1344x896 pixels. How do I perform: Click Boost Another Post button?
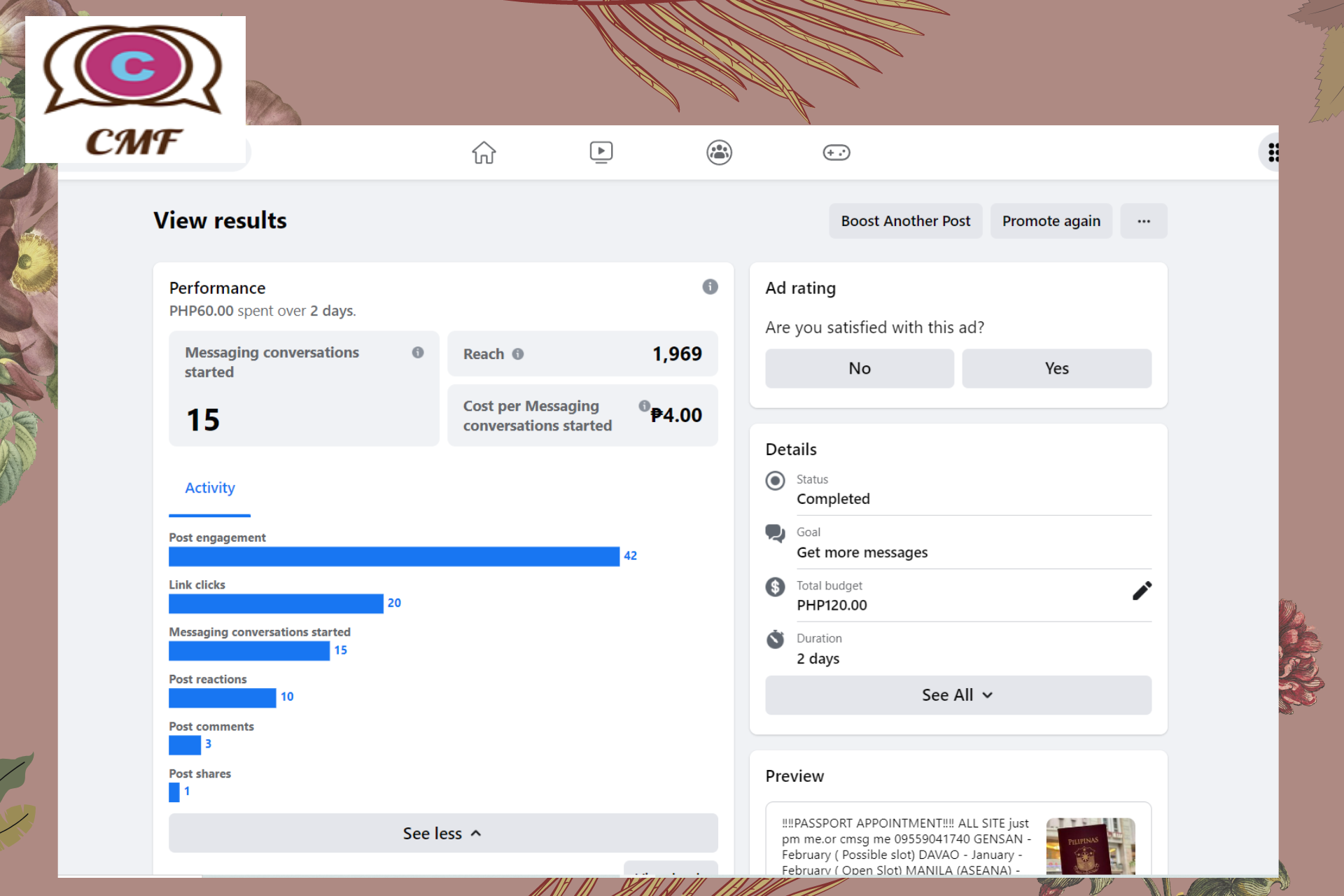pos(905,221)
